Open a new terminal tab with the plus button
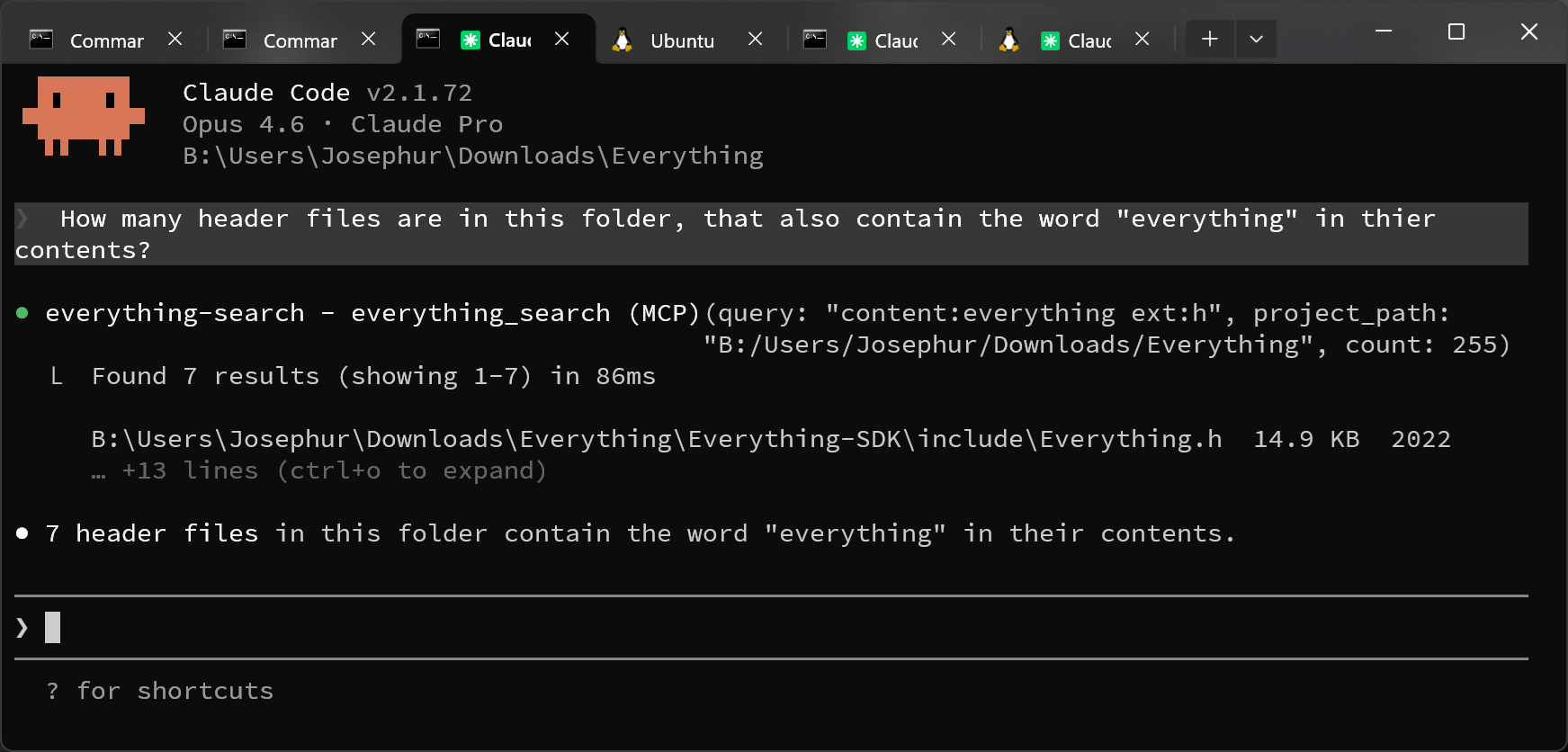Viewport: 1568px width, 752px height. click(1210, 40)
